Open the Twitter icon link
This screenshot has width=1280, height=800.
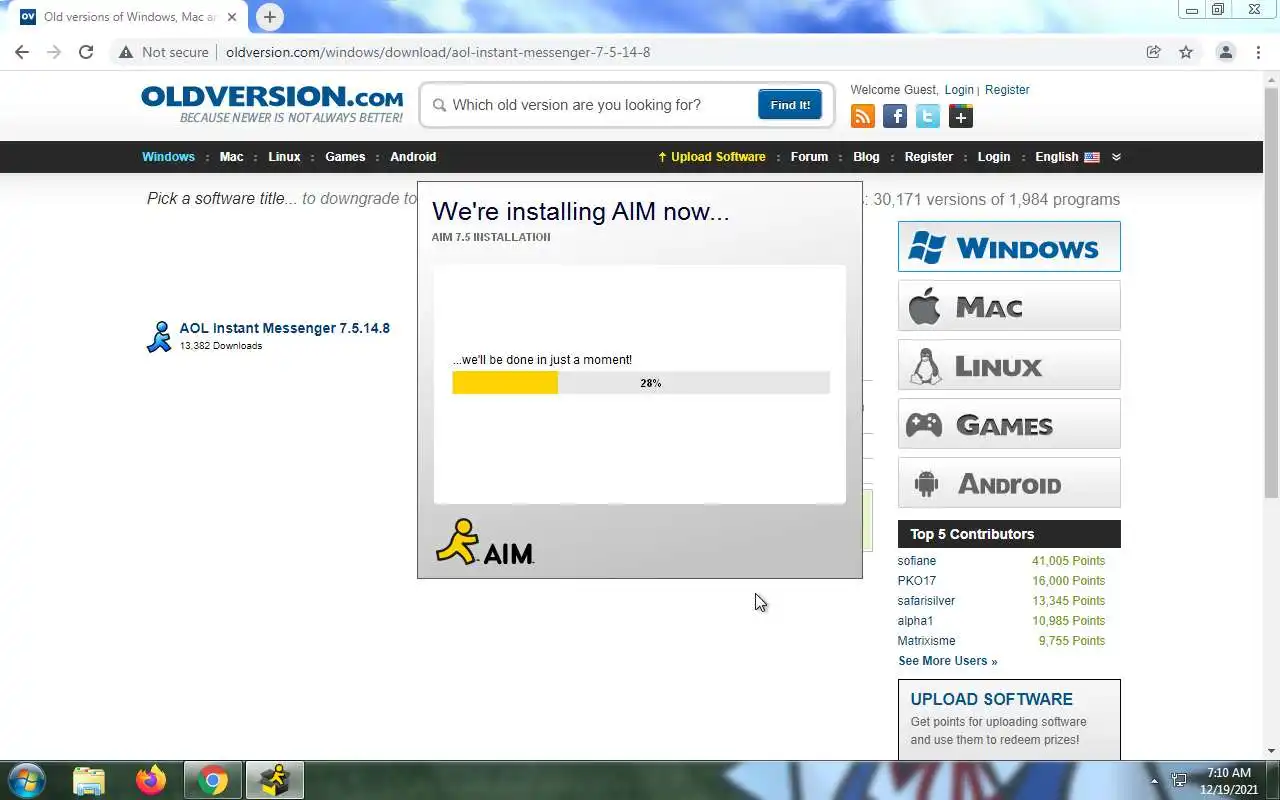point(928,116)
